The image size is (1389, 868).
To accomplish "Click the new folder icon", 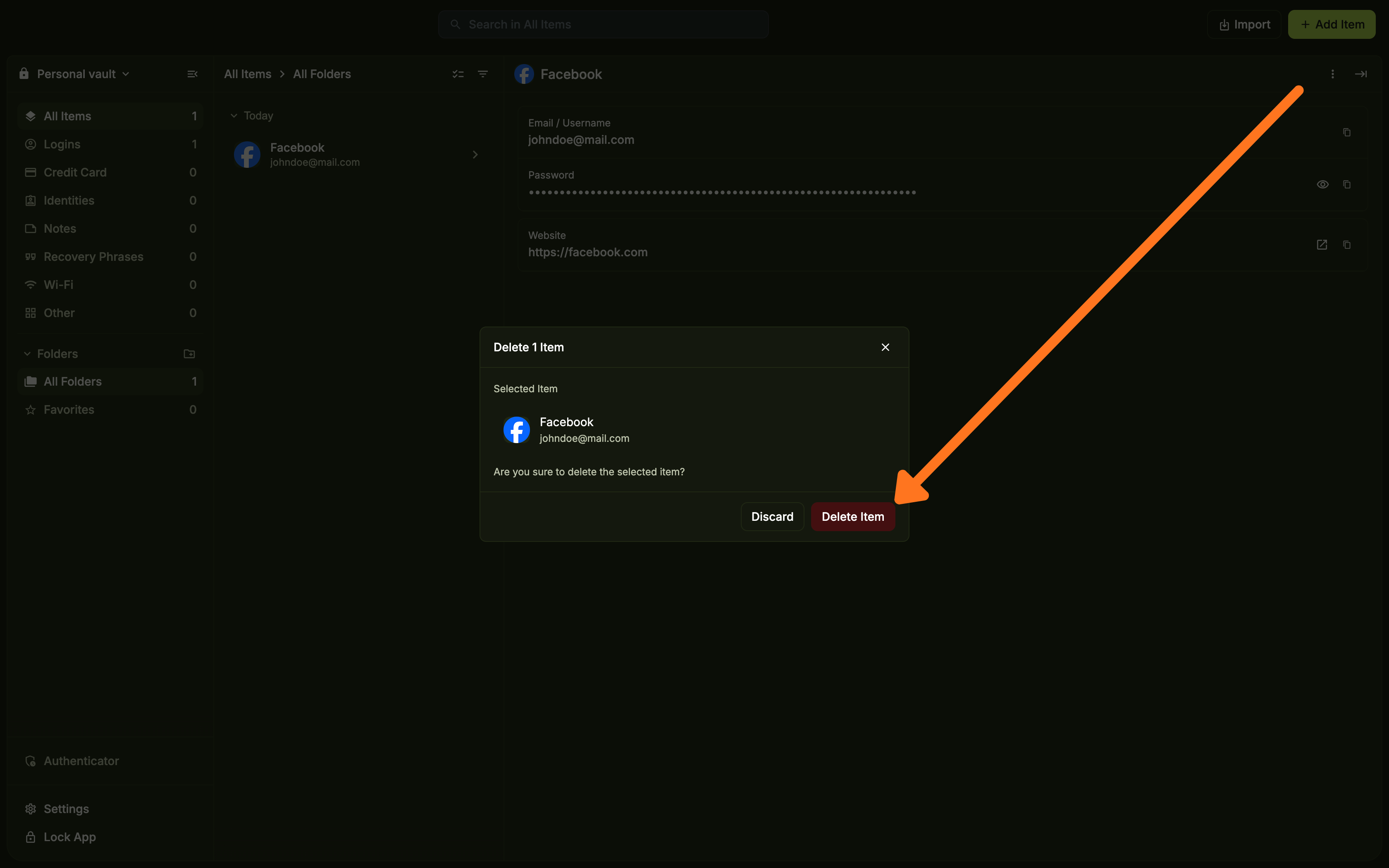I will (189, 354).
